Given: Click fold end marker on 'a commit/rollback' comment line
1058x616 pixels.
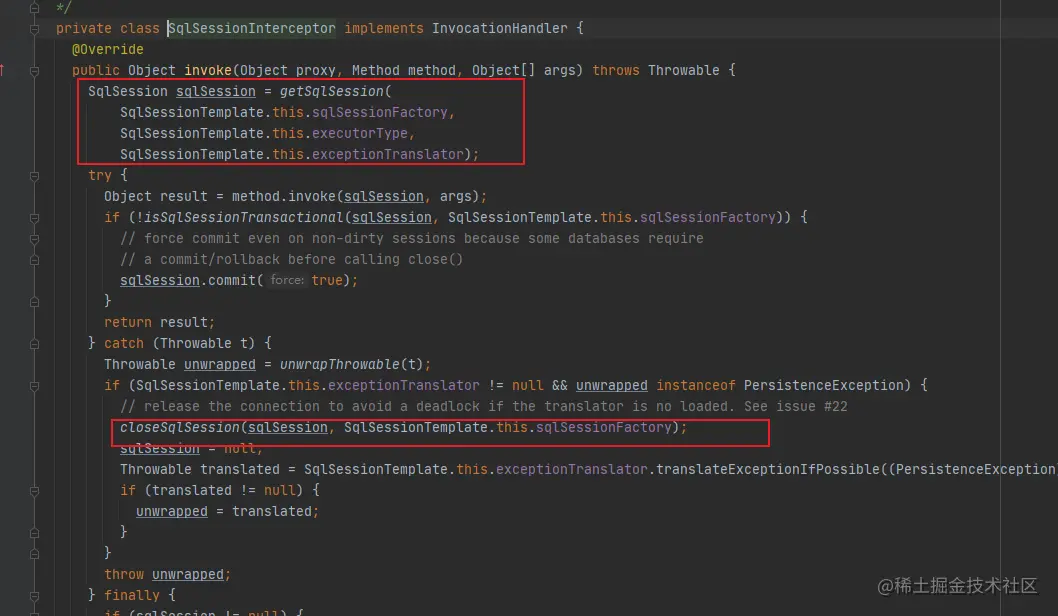Looking at the screenshot, I should [34, 260].
